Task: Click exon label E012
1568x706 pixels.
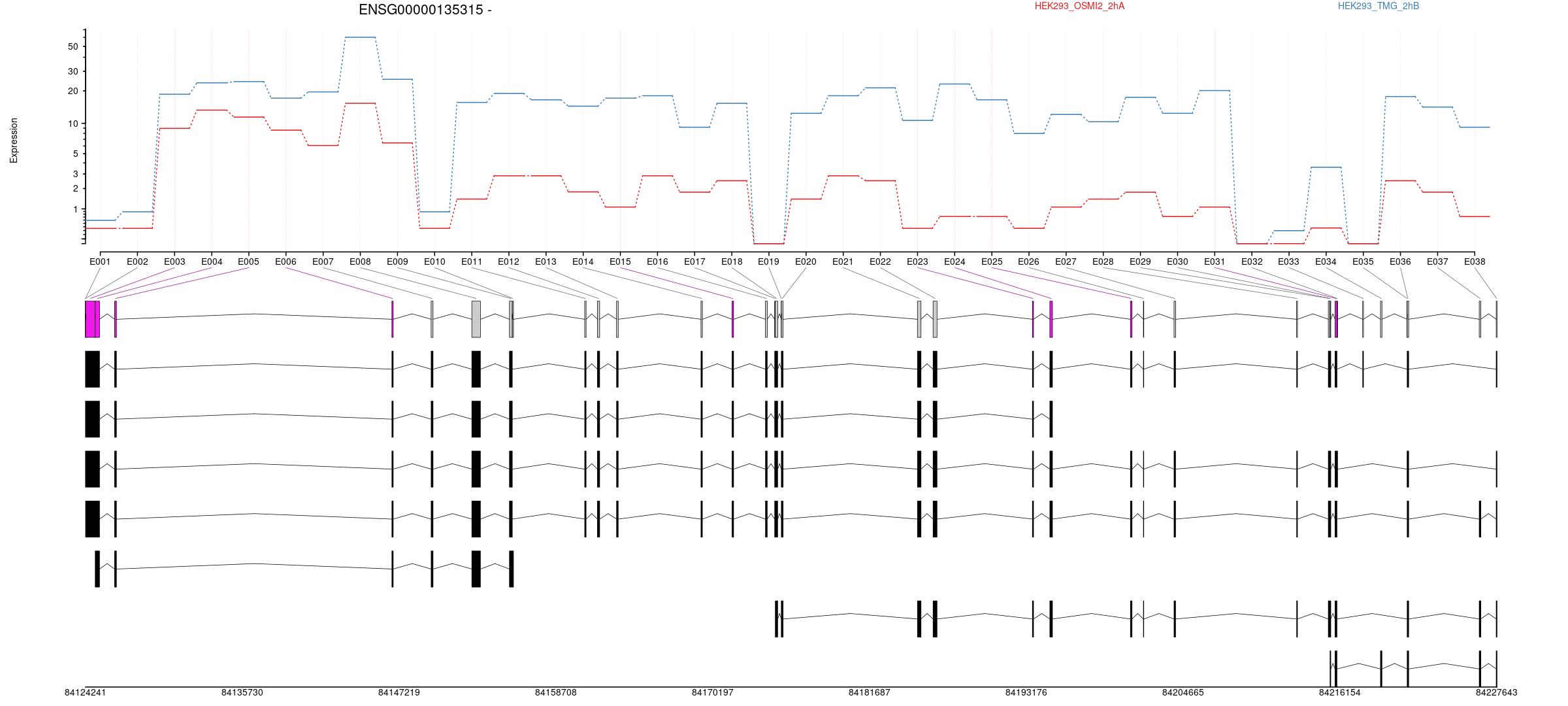Action: [x=508, y=261]
